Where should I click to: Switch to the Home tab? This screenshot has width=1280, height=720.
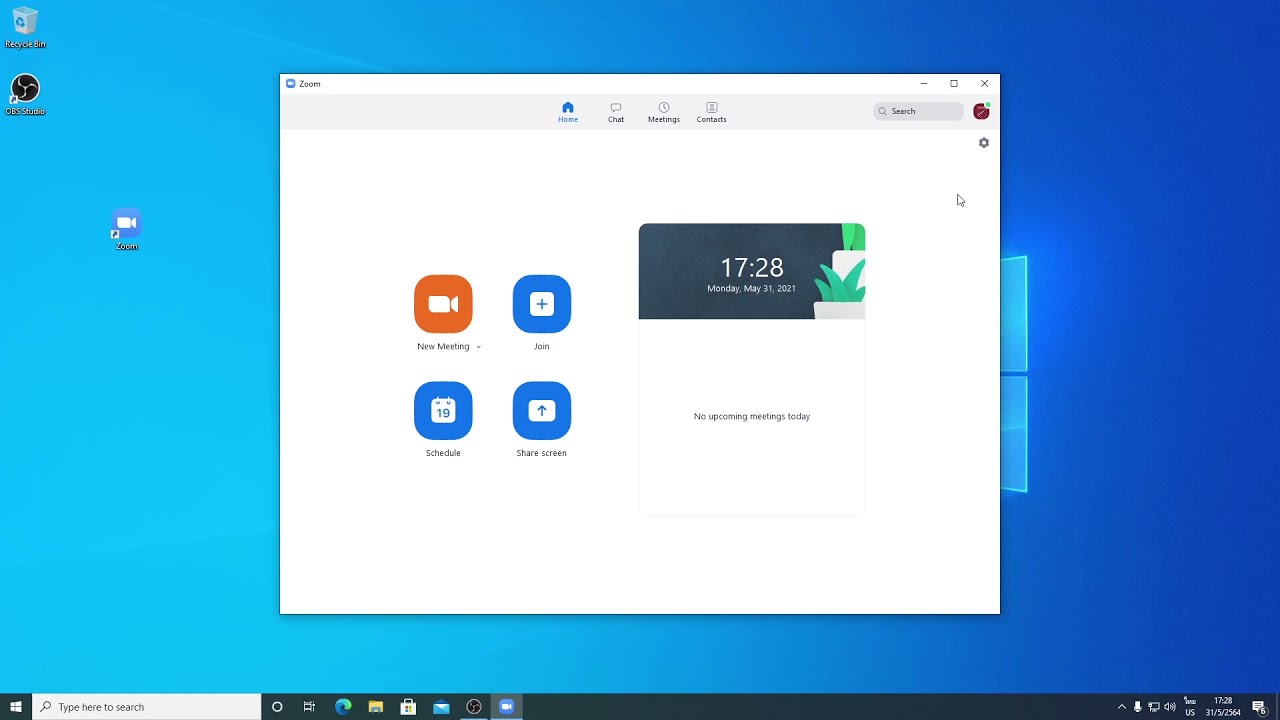[x=568, y=112]
